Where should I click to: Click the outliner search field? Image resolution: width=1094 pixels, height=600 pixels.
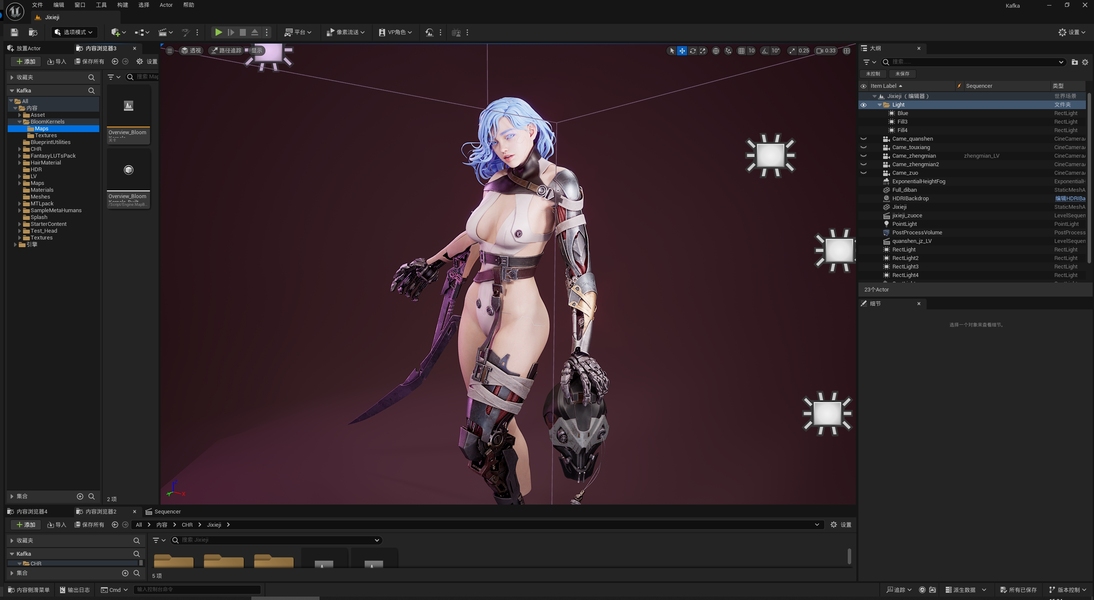(973, 62)
